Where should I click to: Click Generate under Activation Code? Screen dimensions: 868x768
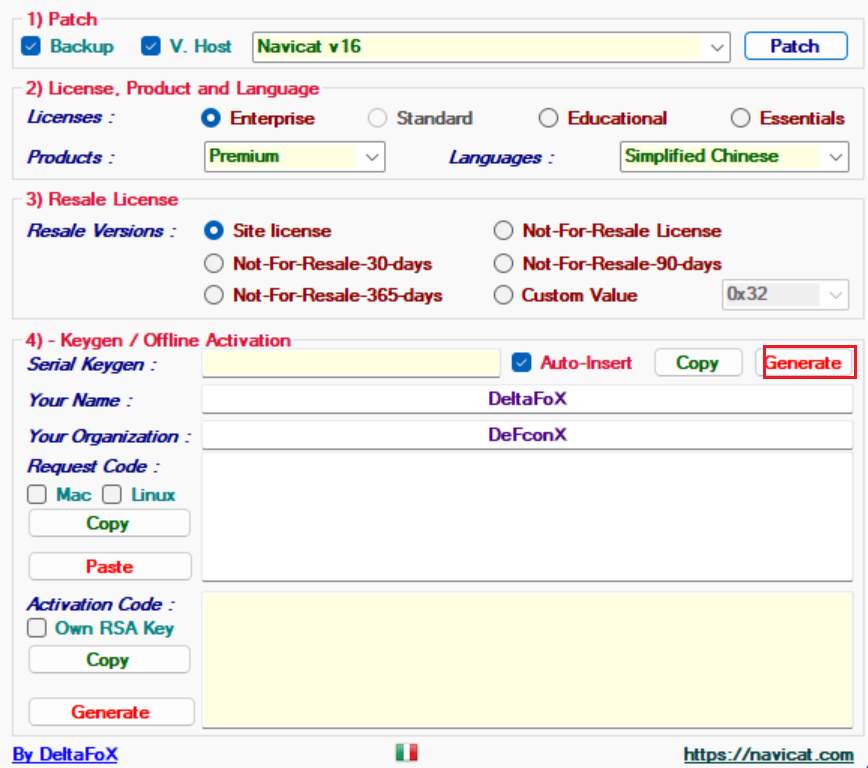coord(111,712)
